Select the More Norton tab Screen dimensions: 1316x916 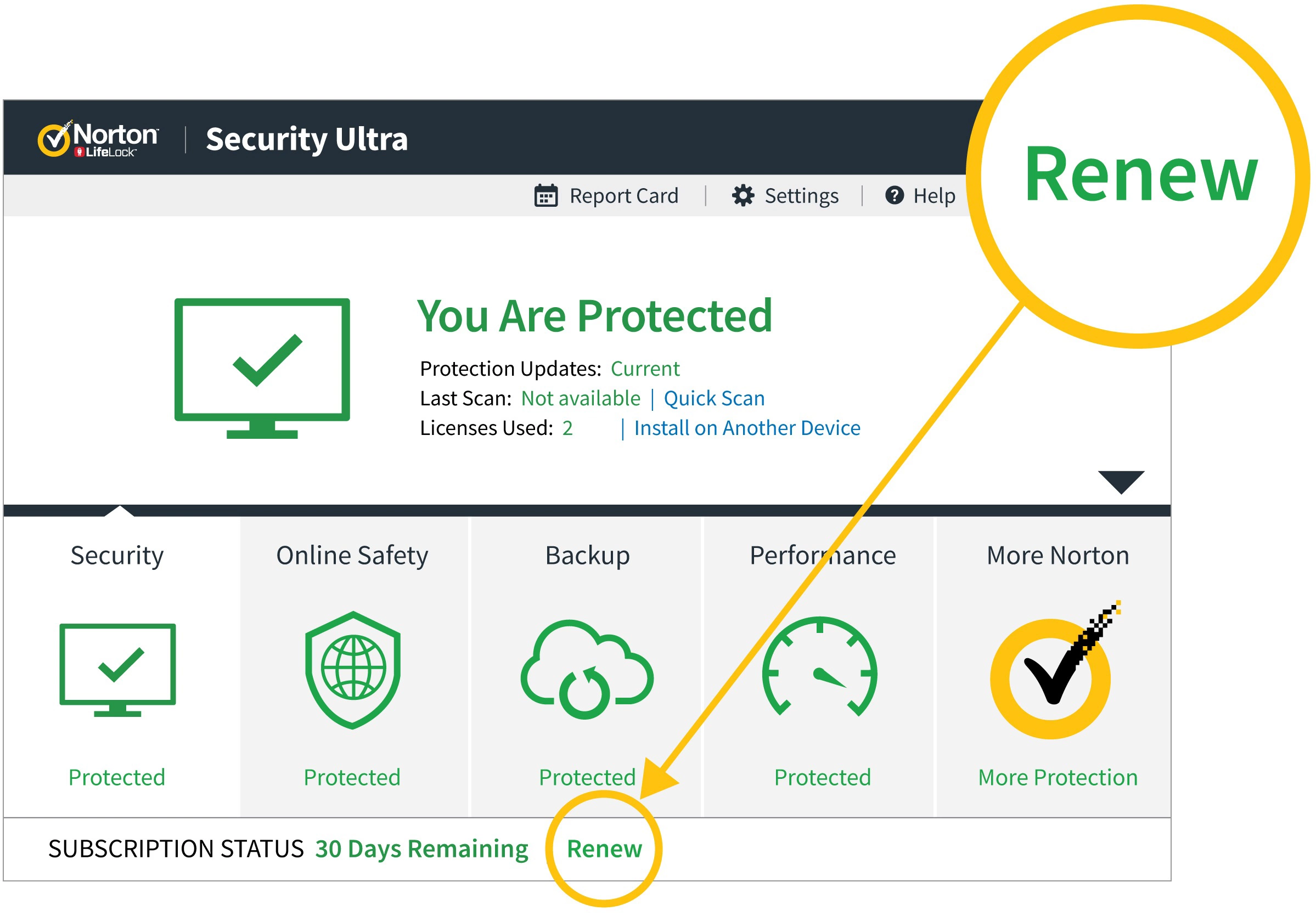pos(1058,556)
